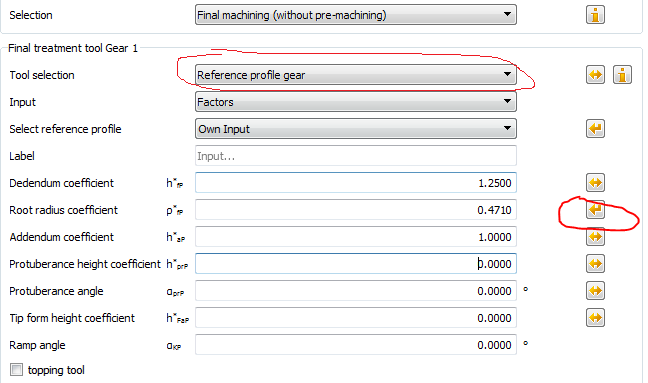Click the Addendum coefficient field 1.0000
This screenshot has height=383, width=648.
pyautogui.click(x=356, y=237)
